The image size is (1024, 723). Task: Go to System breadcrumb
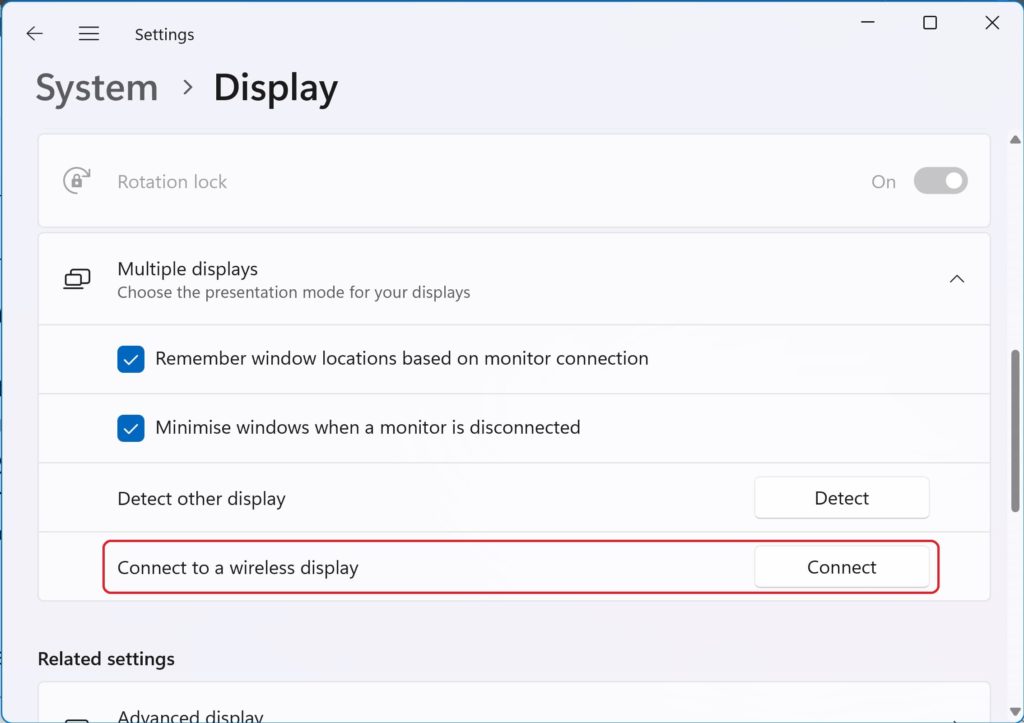(x=97, y=88)
